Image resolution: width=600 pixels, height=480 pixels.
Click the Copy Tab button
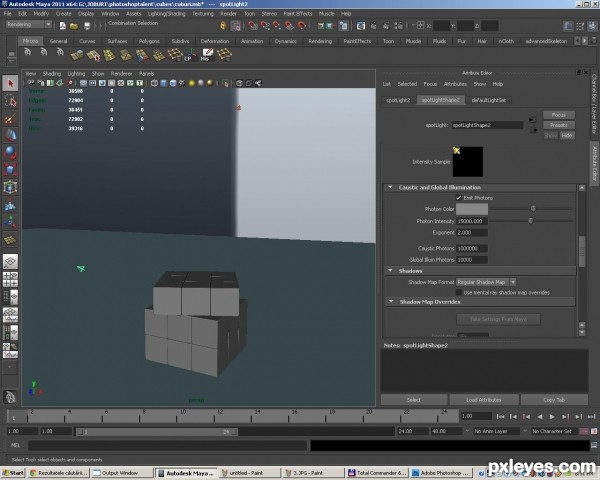point(554,400)
